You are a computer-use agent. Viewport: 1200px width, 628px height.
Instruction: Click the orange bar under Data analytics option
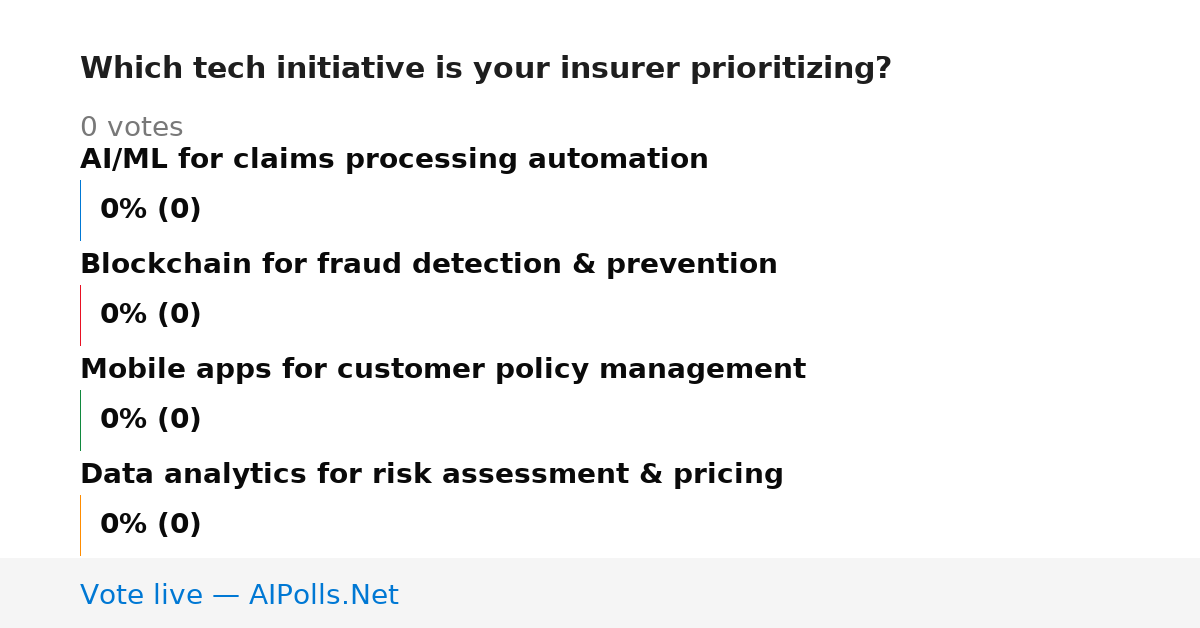point(80,525)
